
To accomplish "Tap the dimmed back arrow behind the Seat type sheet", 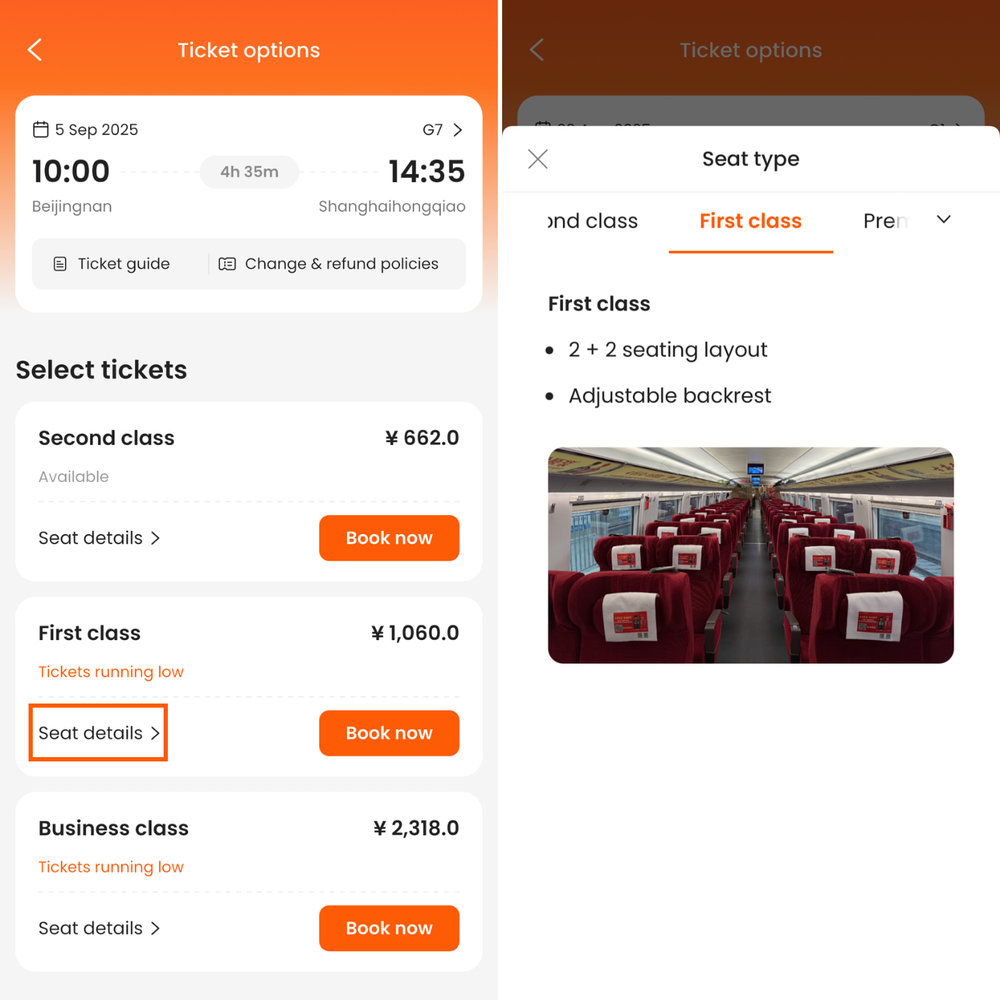I will 536,49.
